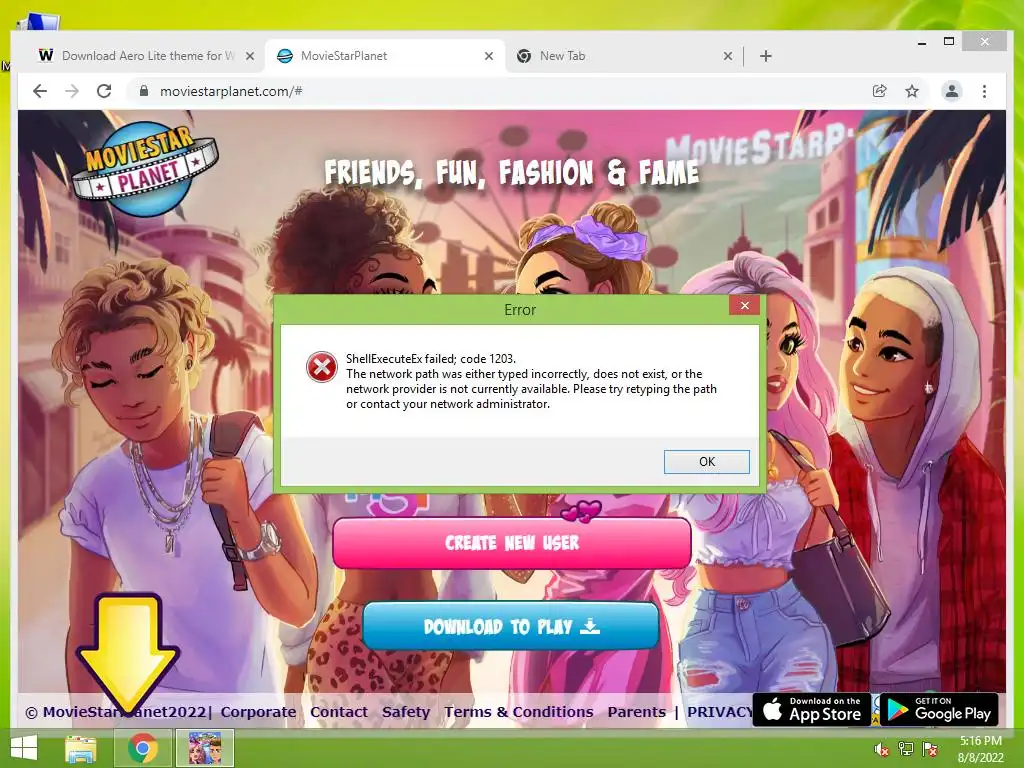Click OK in the Error dialog
This screenshot has height=768, width=1024.
(x=706, y=462)
